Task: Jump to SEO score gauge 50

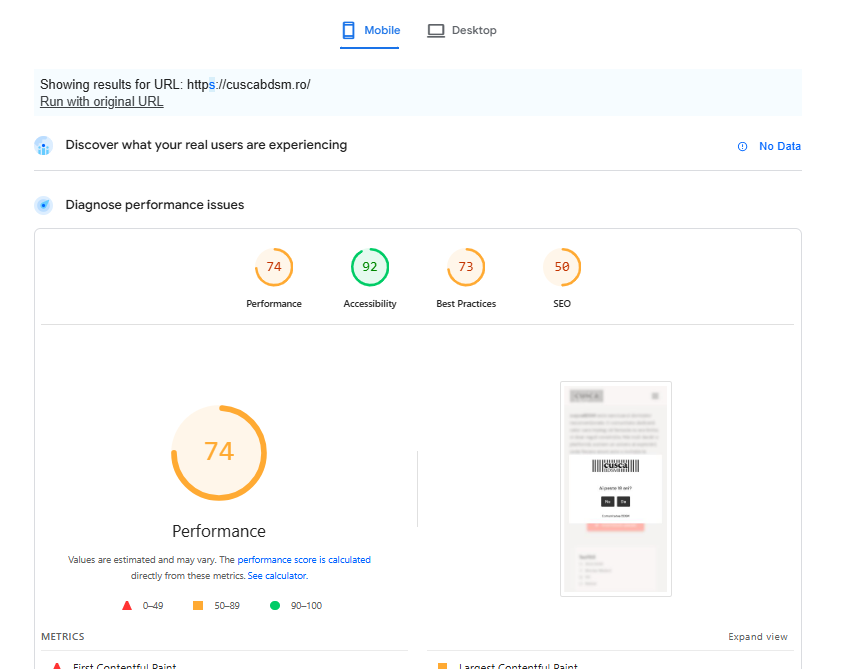Action: [562, 267]
